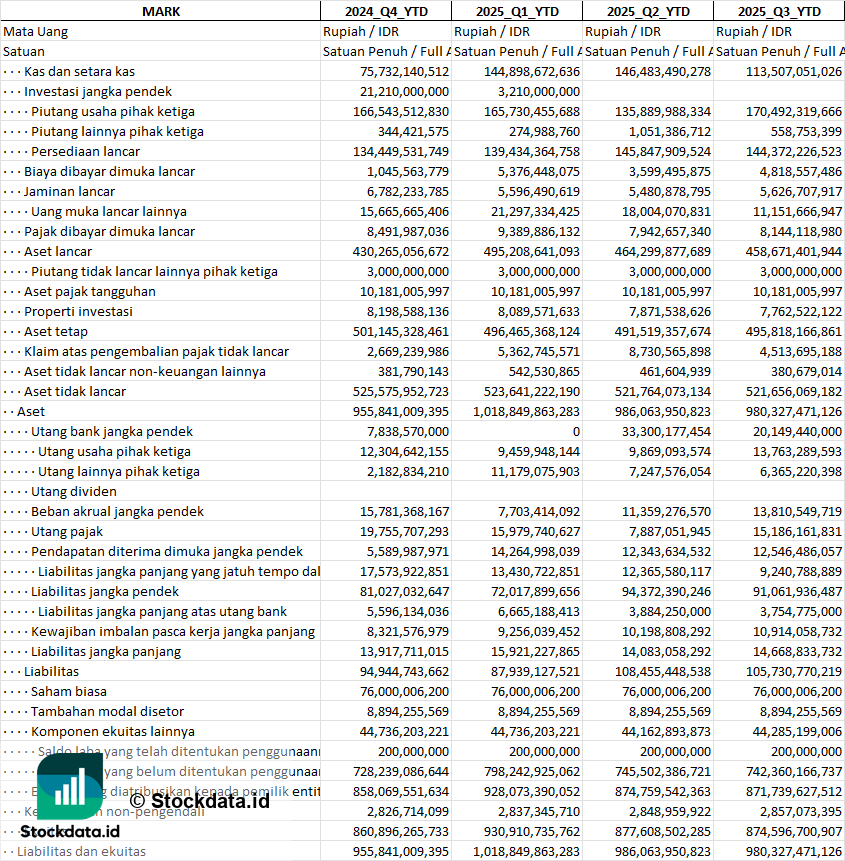Screen dimensions: 845x861
Task: Click inventory value 139,434,364,758
Action: pos(531,152)
